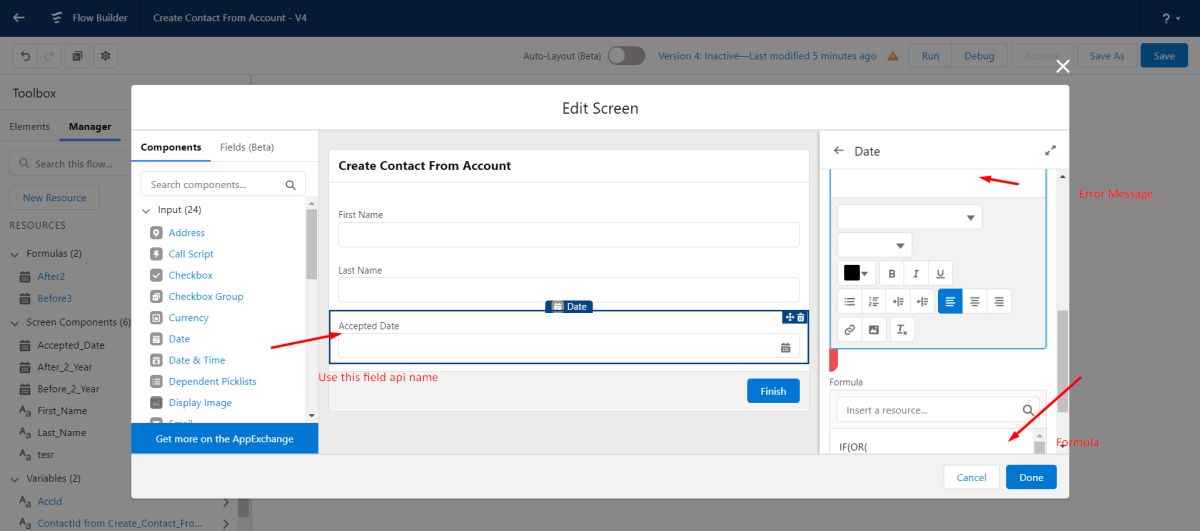The height and width of the screenshot is (531, 1200).
Task: Open the text color picker
Action: tap(857, 273)
